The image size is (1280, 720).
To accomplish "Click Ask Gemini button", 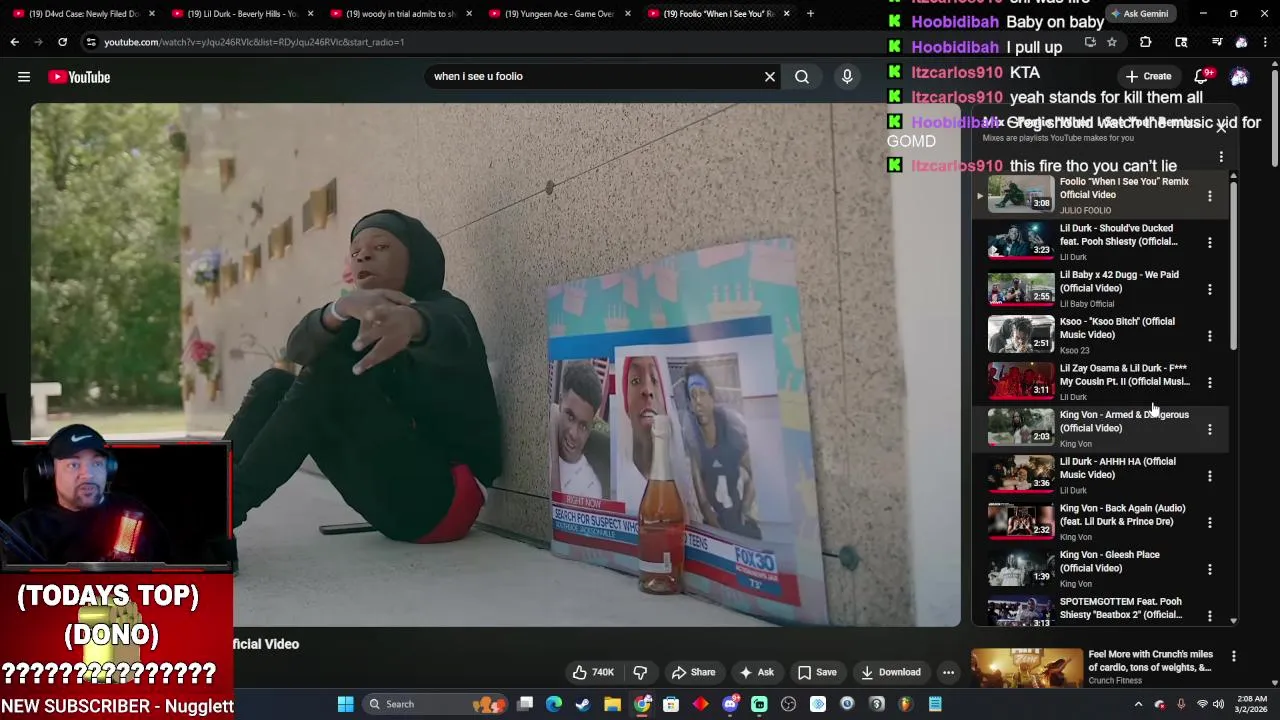I will point(1139,14).
